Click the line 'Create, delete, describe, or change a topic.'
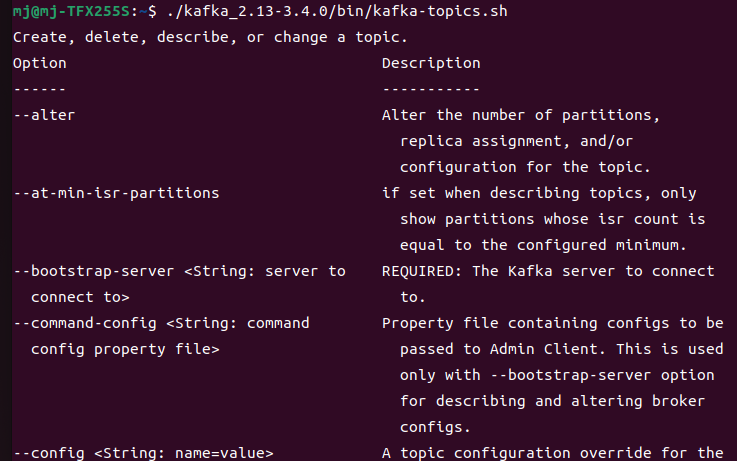 click(x=210, y=37)
